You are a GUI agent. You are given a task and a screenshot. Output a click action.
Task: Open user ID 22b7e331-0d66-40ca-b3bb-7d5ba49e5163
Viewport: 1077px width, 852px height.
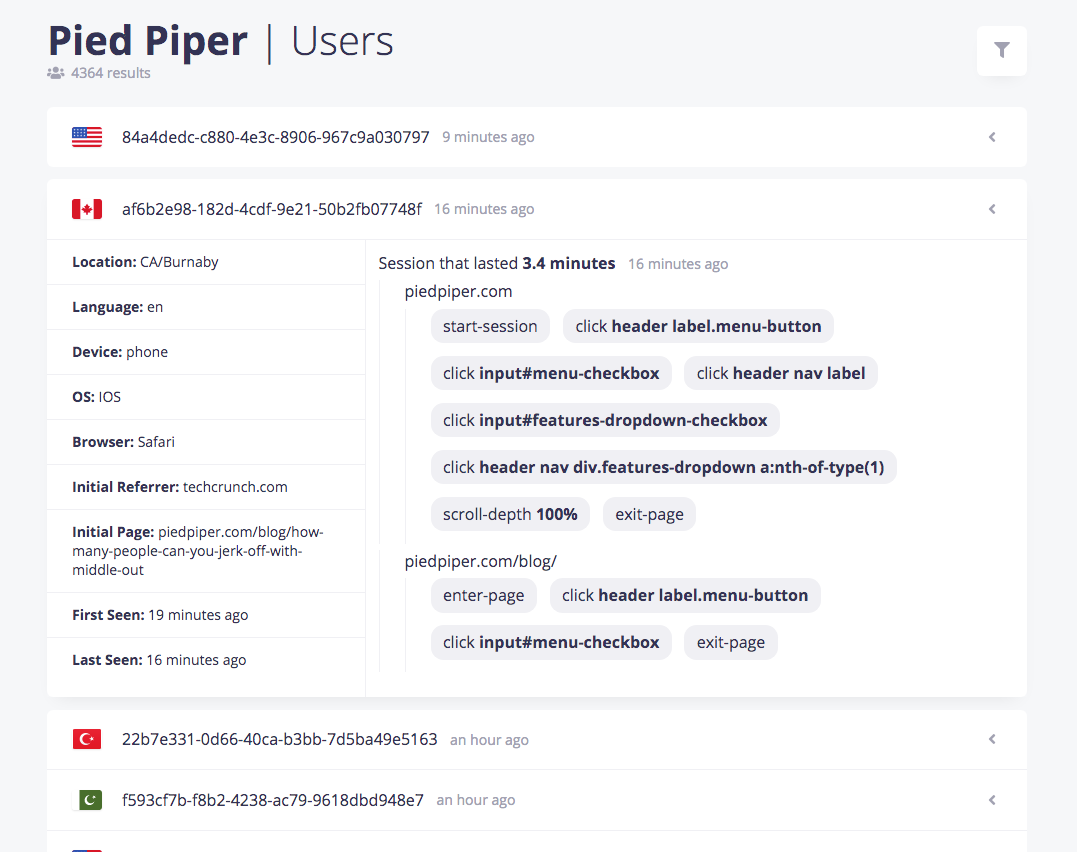click(x=279, y=739)
